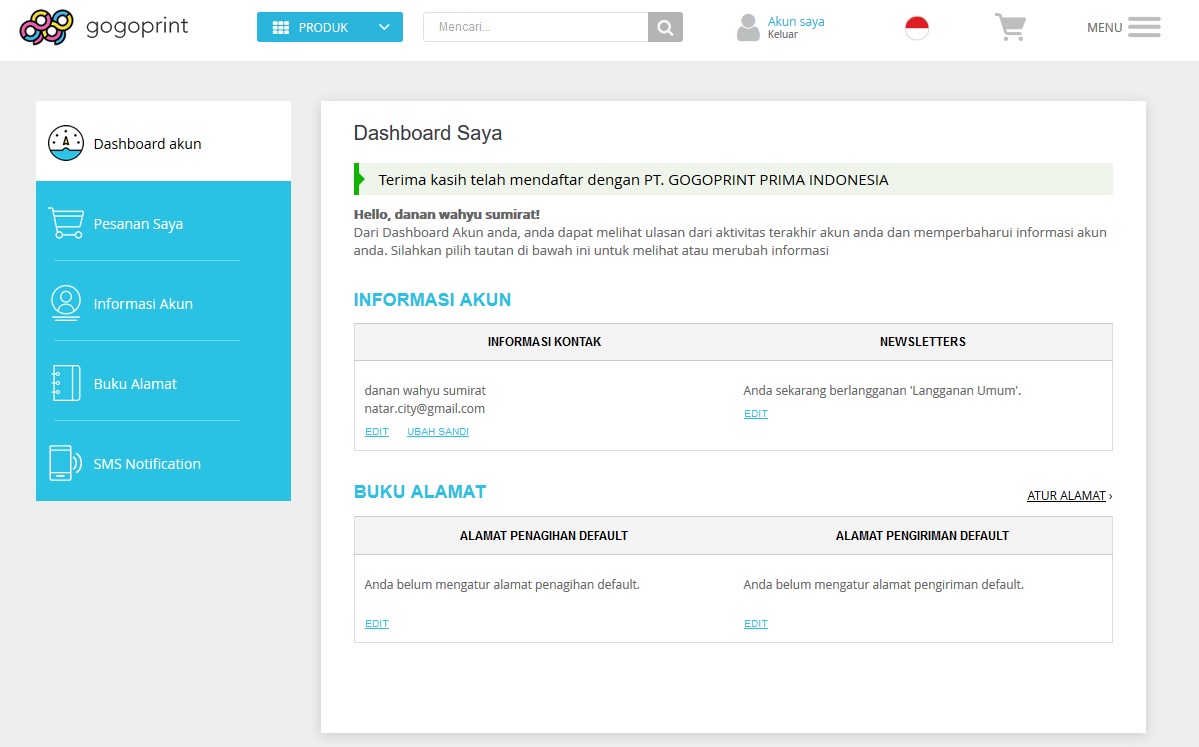This screenshot has height=747, width=1199.
Task: Open ATUR ALAMAT to manage addresses
Action: pos(1066,495)
